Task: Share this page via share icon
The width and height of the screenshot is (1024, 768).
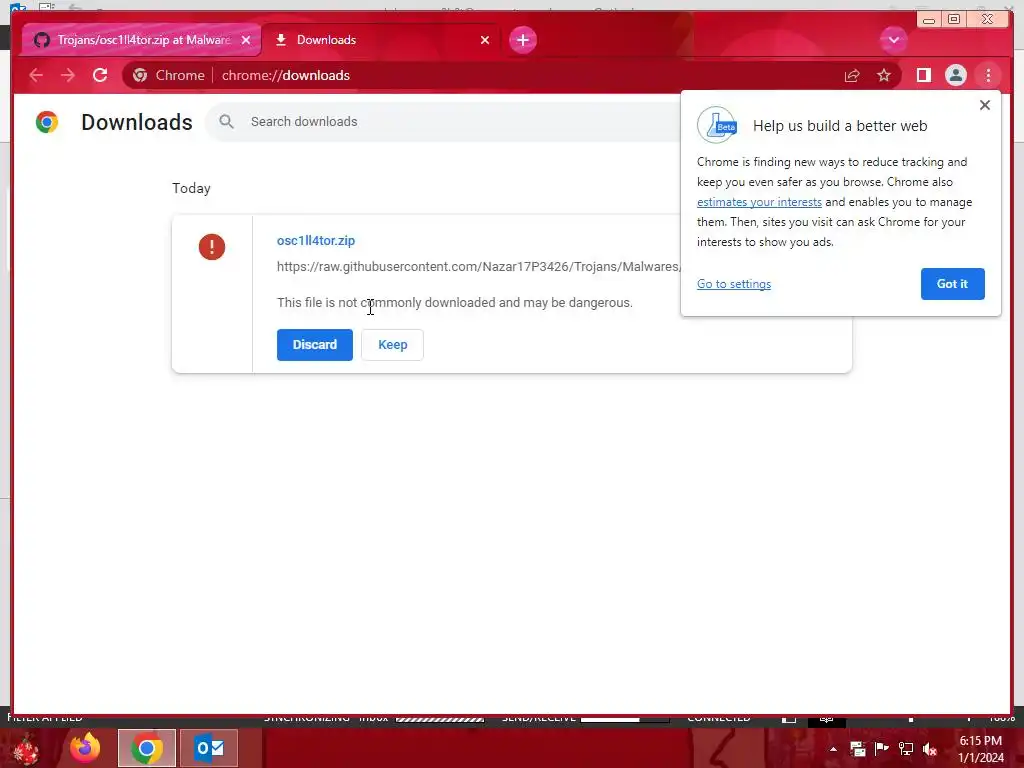Action: pos(852,76)
